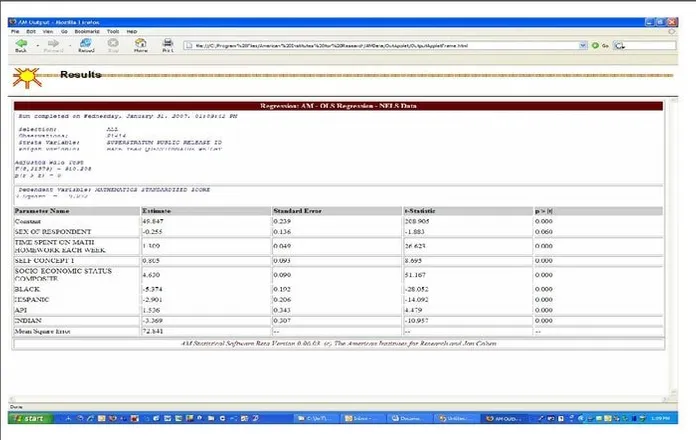Image resolution: width=696 pixels, height=440 pixels.
Task: Select the BLACK parameter row label
Action: tap(27, 289)
